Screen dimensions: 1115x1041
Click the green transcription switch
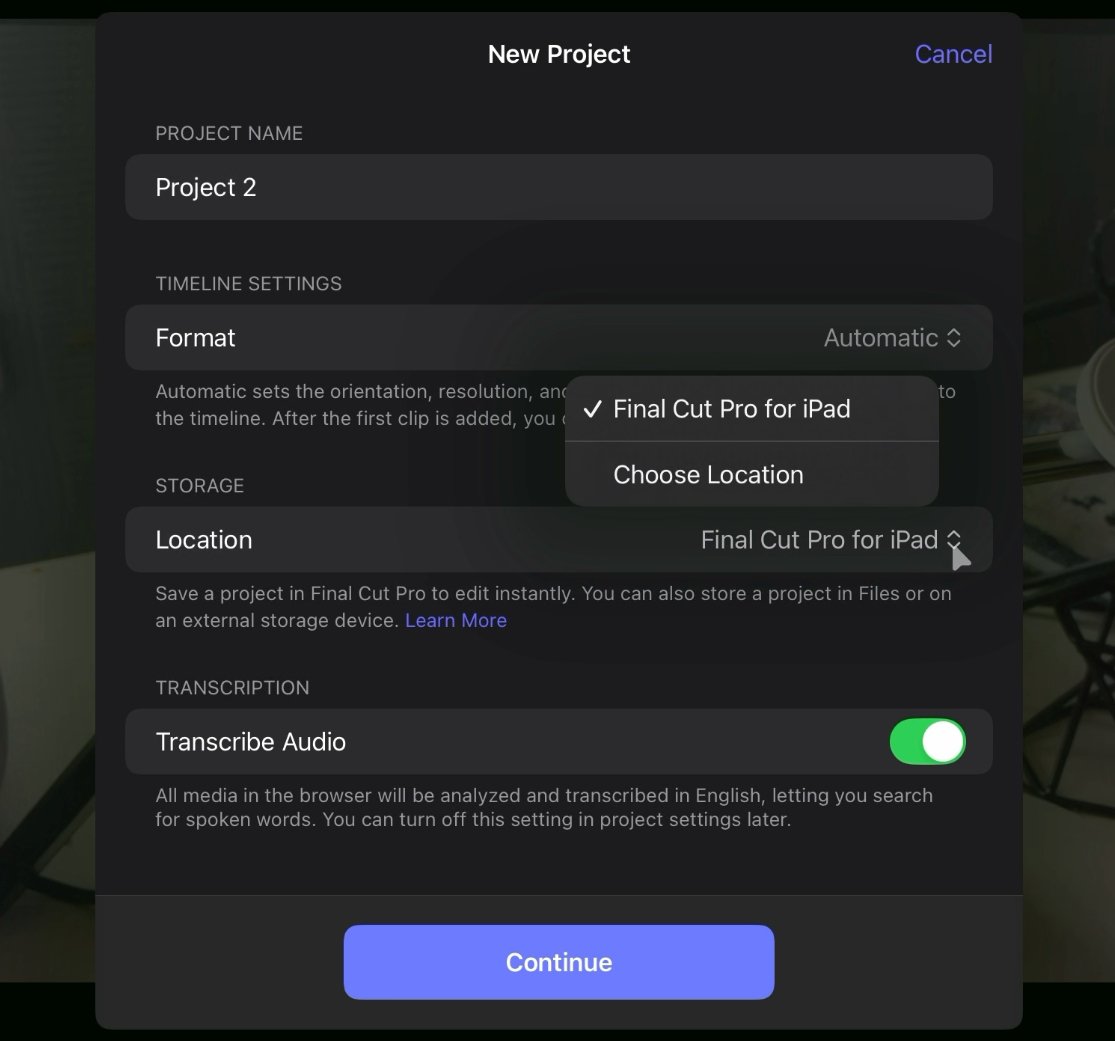click(x=927, y=741)
